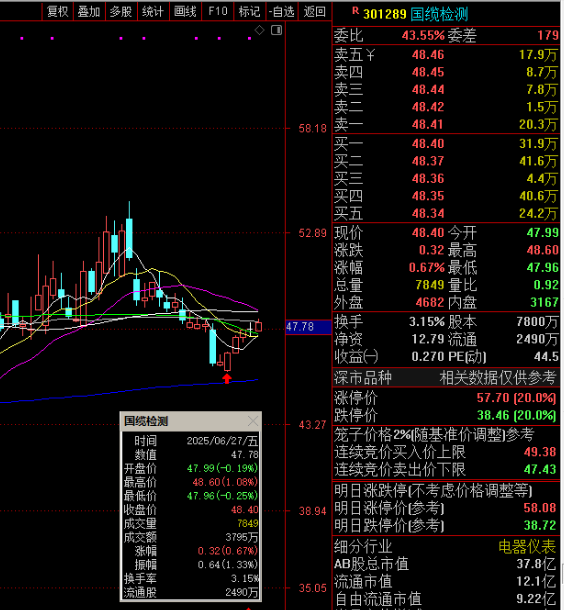Click the last pink dot marker above the chart
564x610 pixels.
(x=250, y=38)
